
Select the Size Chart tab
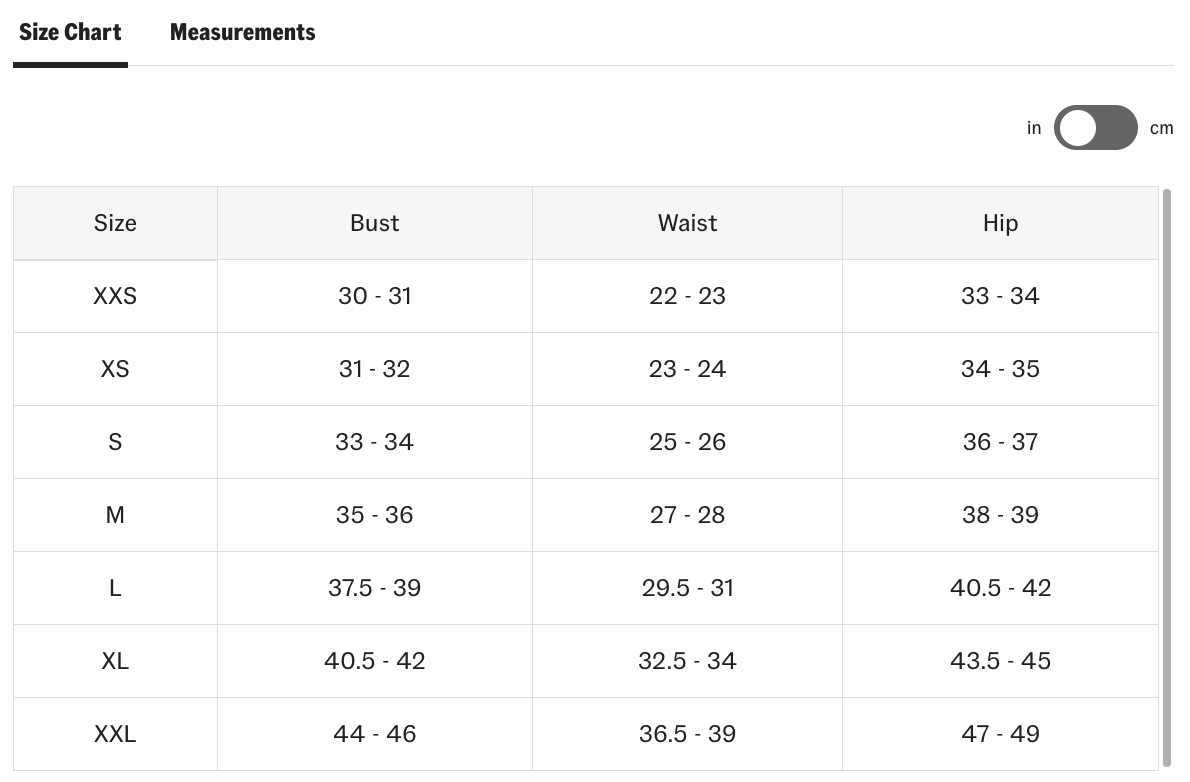click(70, 32)
